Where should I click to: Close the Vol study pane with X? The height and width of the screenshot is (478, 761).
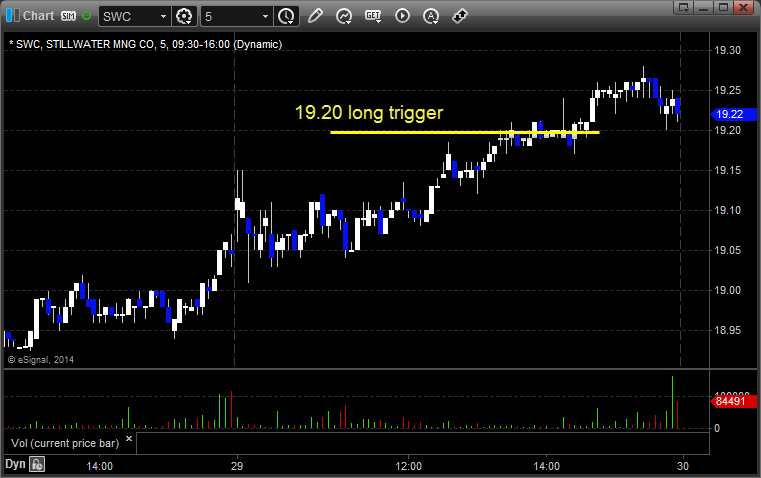[x=129, y=439]
